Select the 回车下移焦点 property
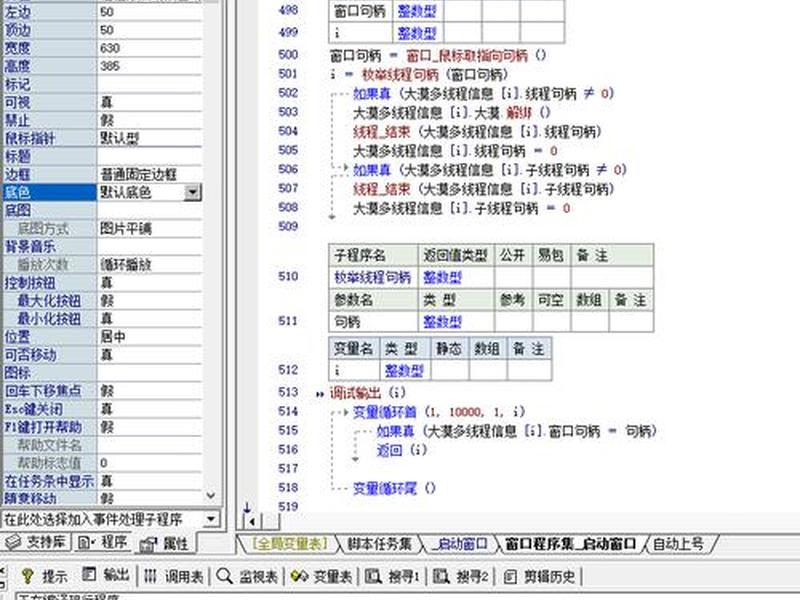The image size is (800, 600). coord(43,391)
